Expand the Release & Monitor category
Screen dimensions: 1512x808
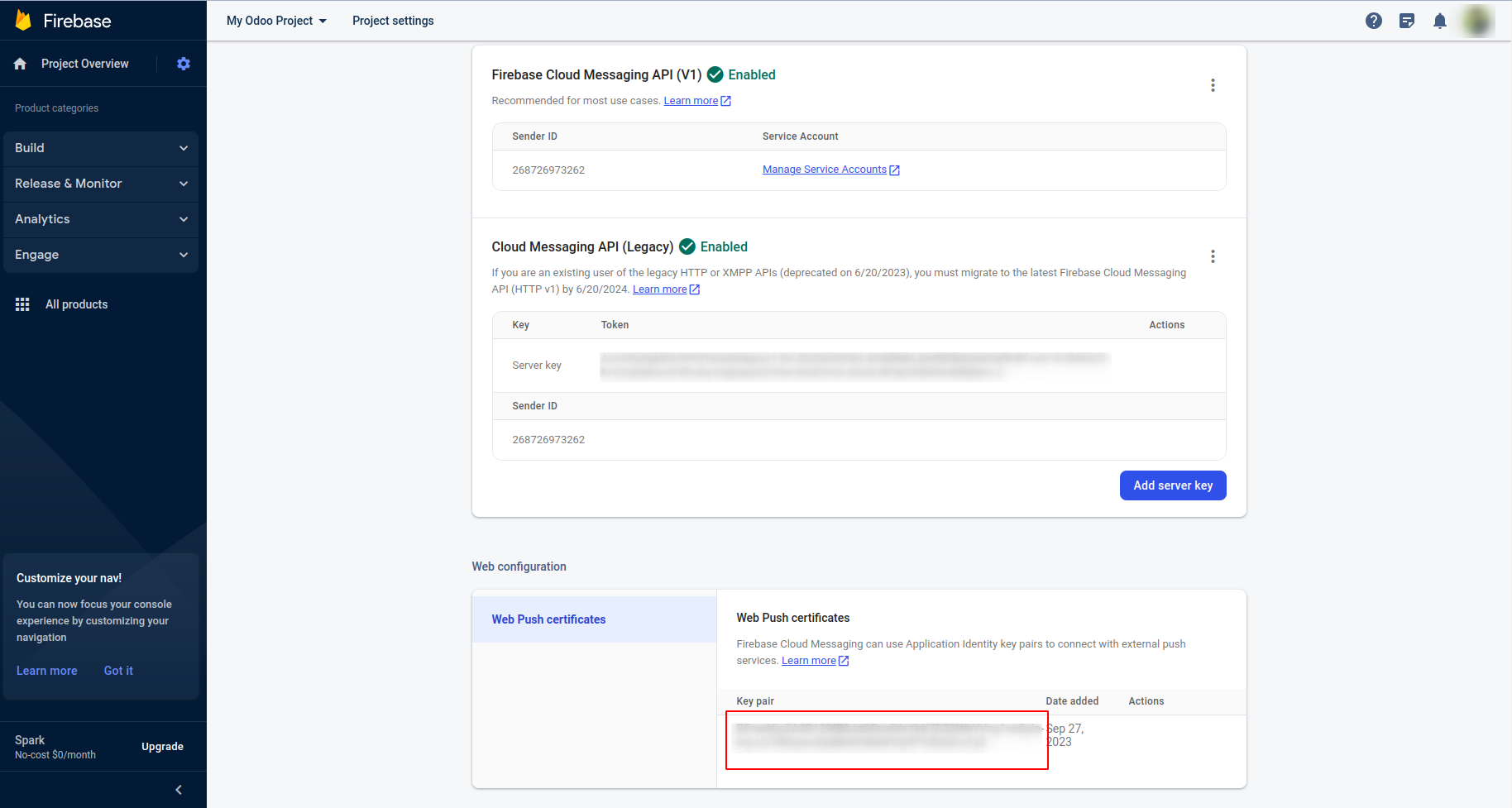pos(101,184)
